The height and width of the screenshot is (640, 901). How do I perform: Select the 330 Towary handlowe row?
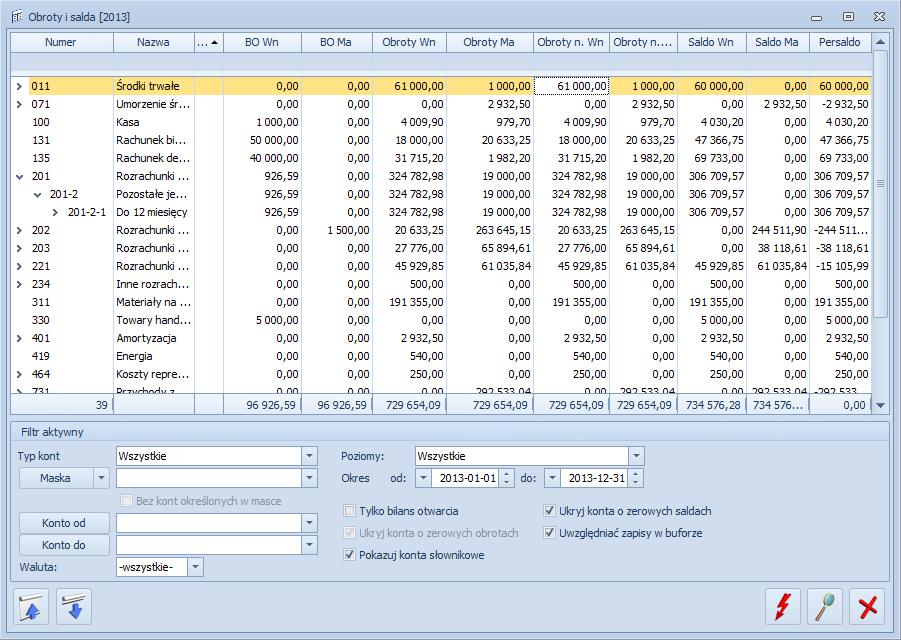(441, 320)
